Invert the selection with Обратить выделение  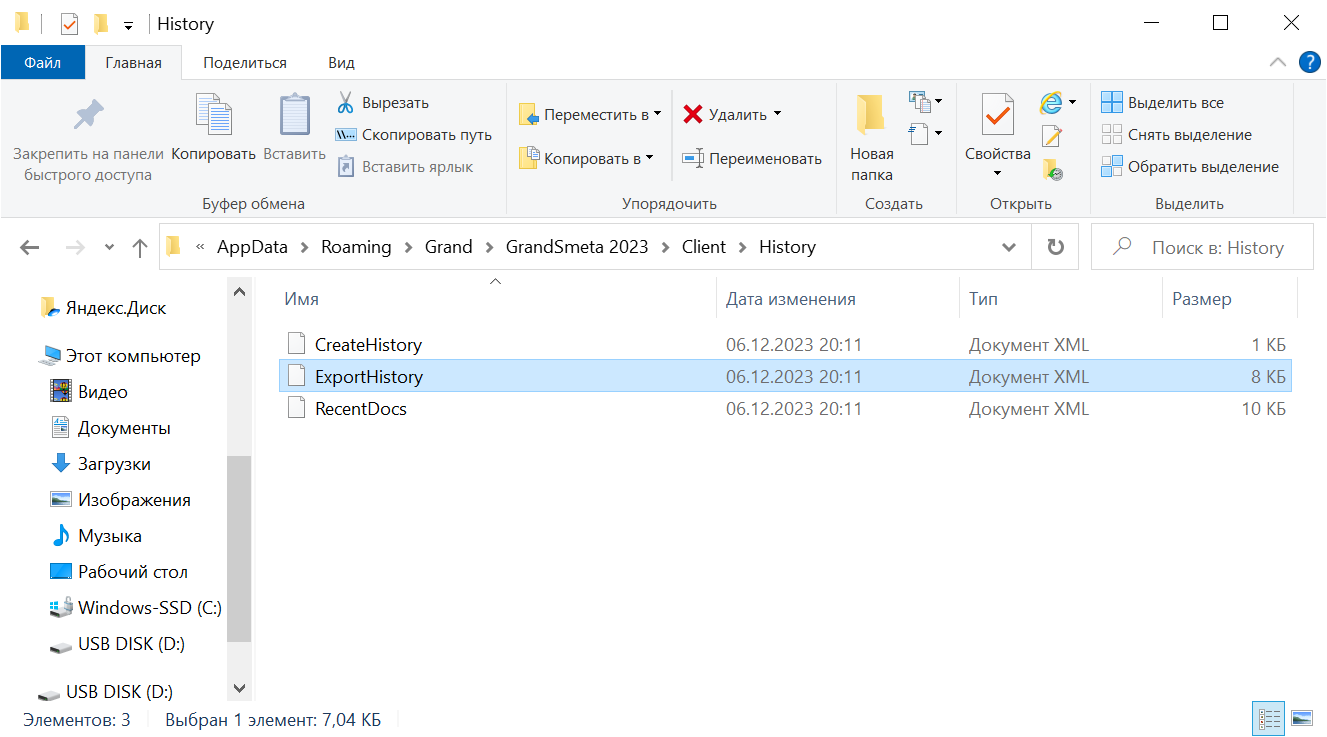pos(1190,167)
